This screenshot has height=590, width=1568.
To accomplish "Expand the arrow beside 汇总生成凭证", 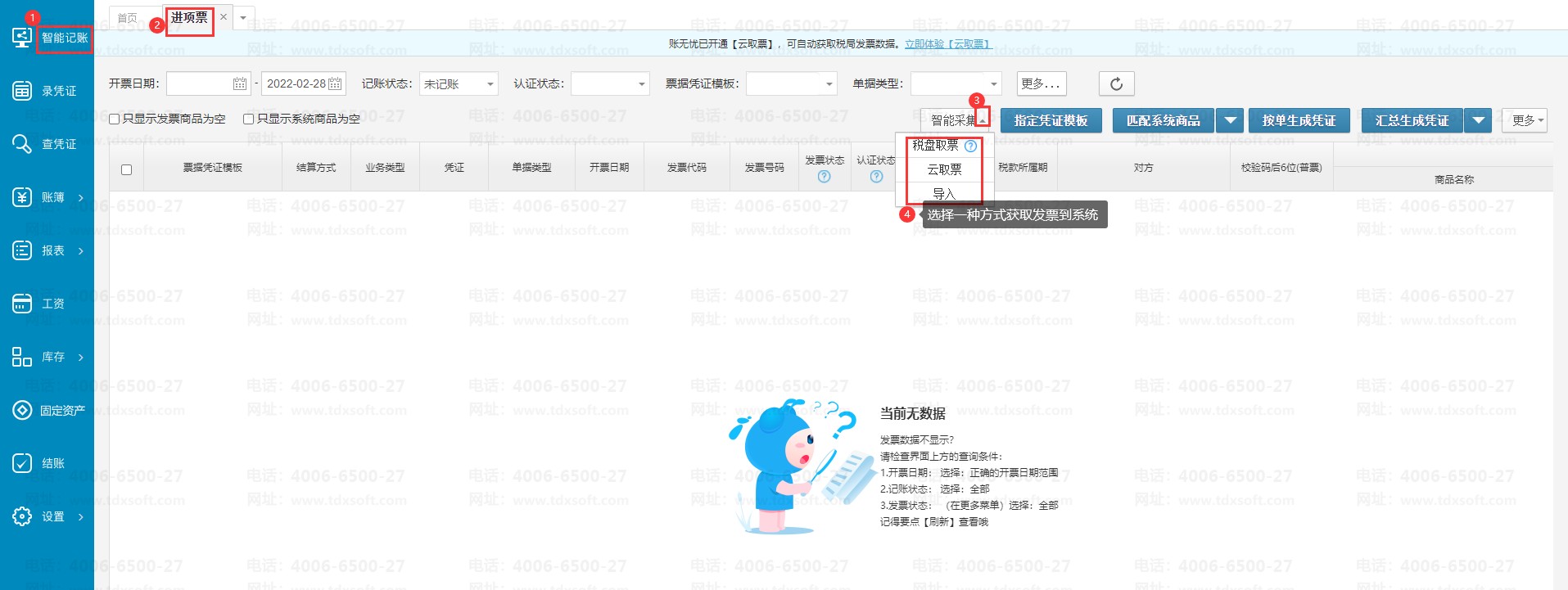I will tap(1478, 120).
